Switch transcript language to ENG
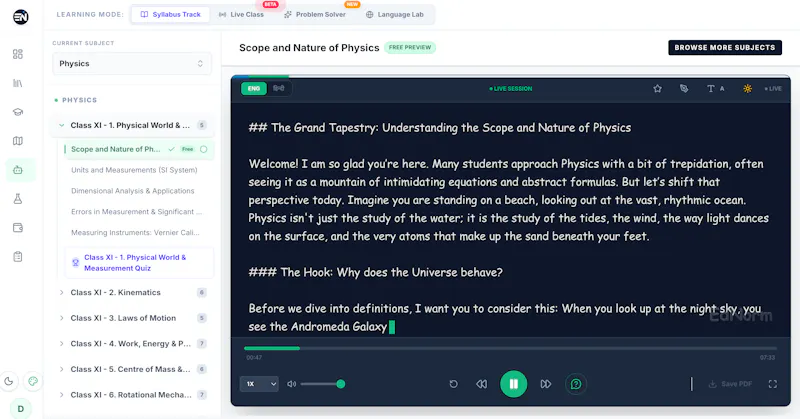The width and height of the screenshot is (800, 419). coord(254,88)
